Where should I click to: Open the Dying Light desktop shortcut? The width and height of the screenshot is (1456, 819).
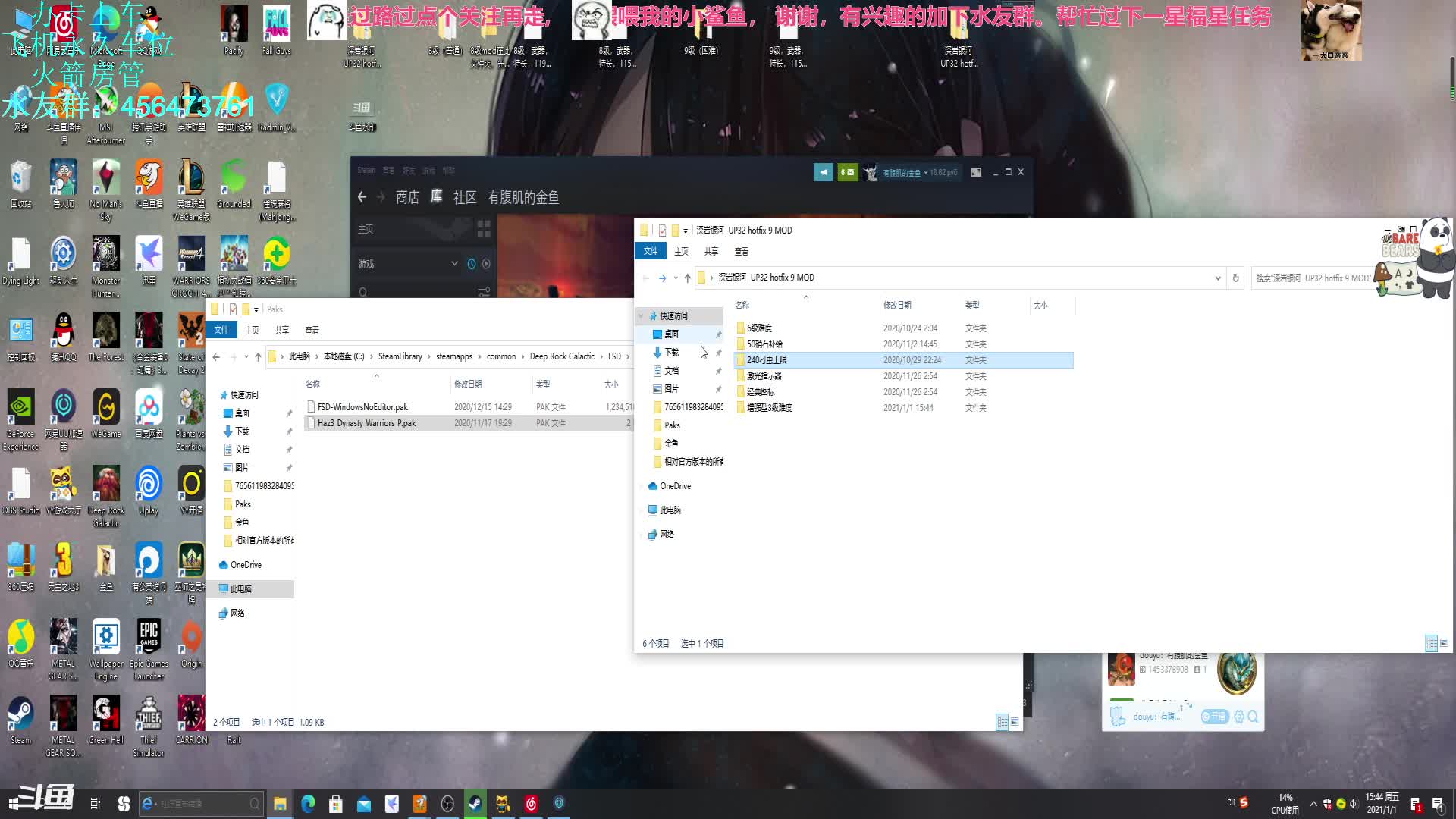pos(20,260)
